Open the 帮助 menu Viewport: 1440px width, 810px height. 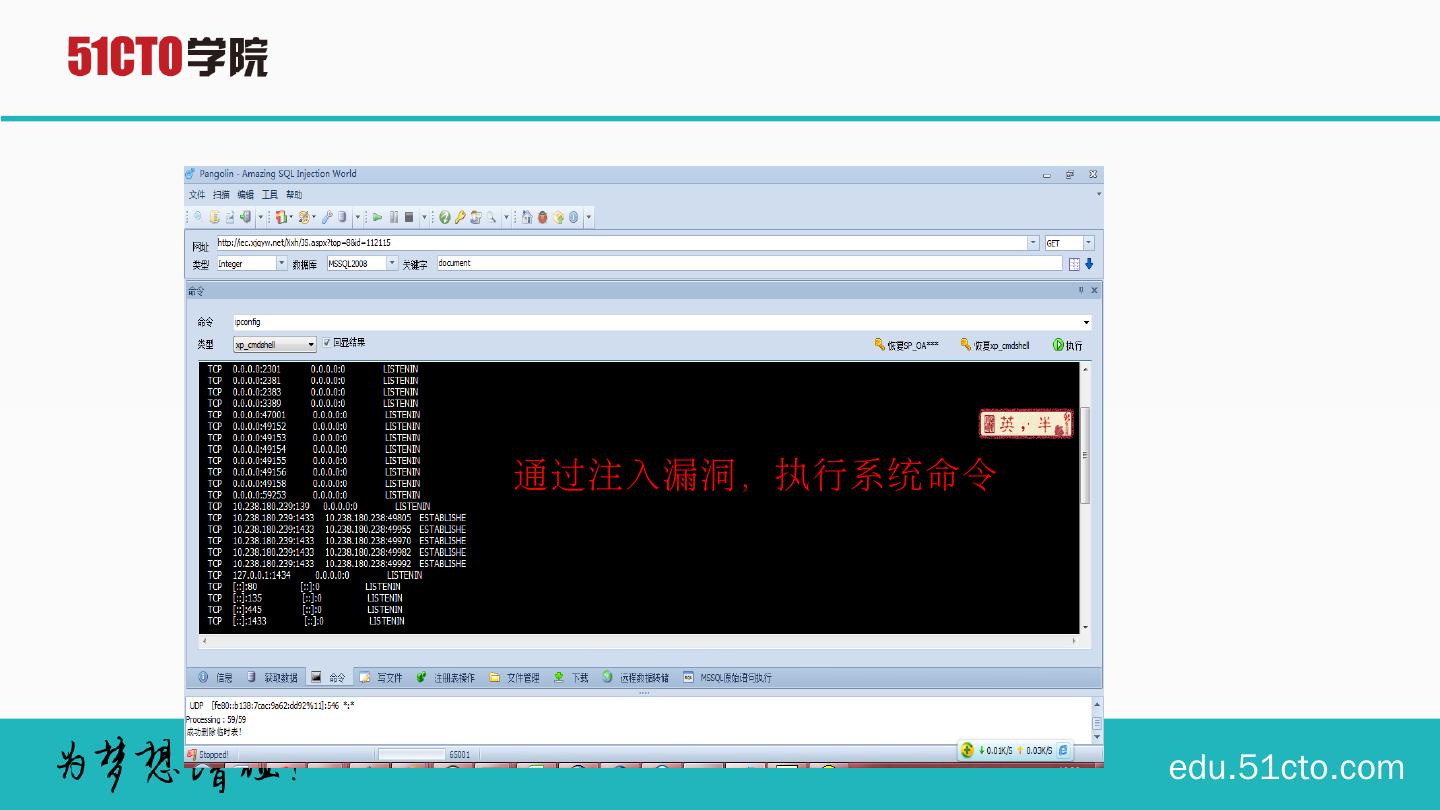[x=294, y=195]
